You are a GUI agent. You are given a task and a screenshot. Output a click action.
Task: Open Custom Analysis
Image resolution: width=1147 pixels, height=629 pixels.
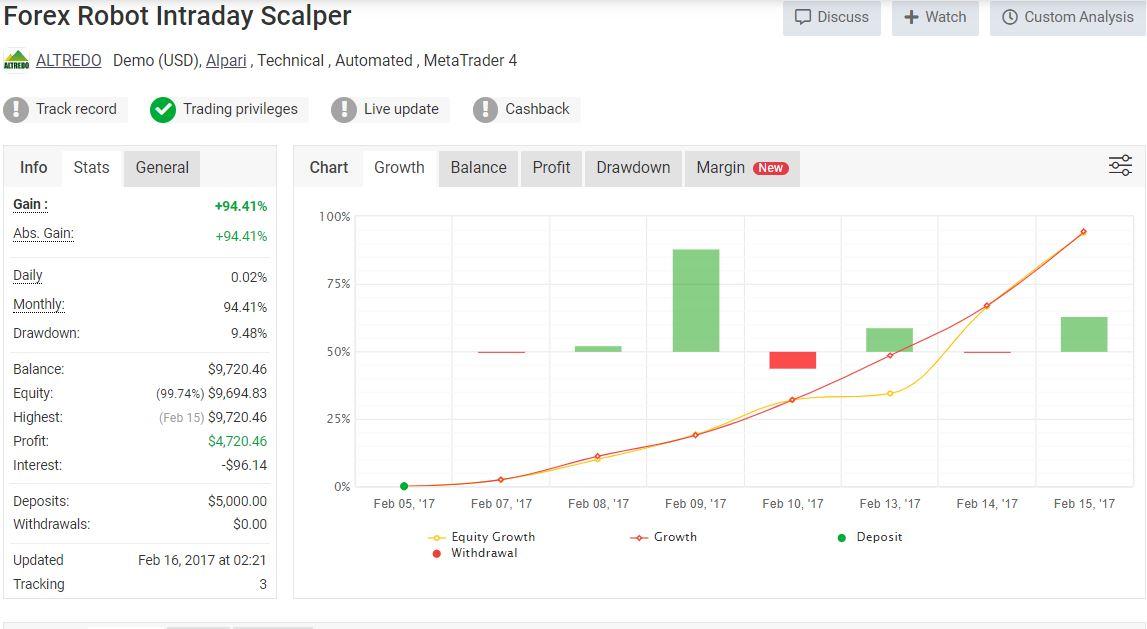[1067, 17]
